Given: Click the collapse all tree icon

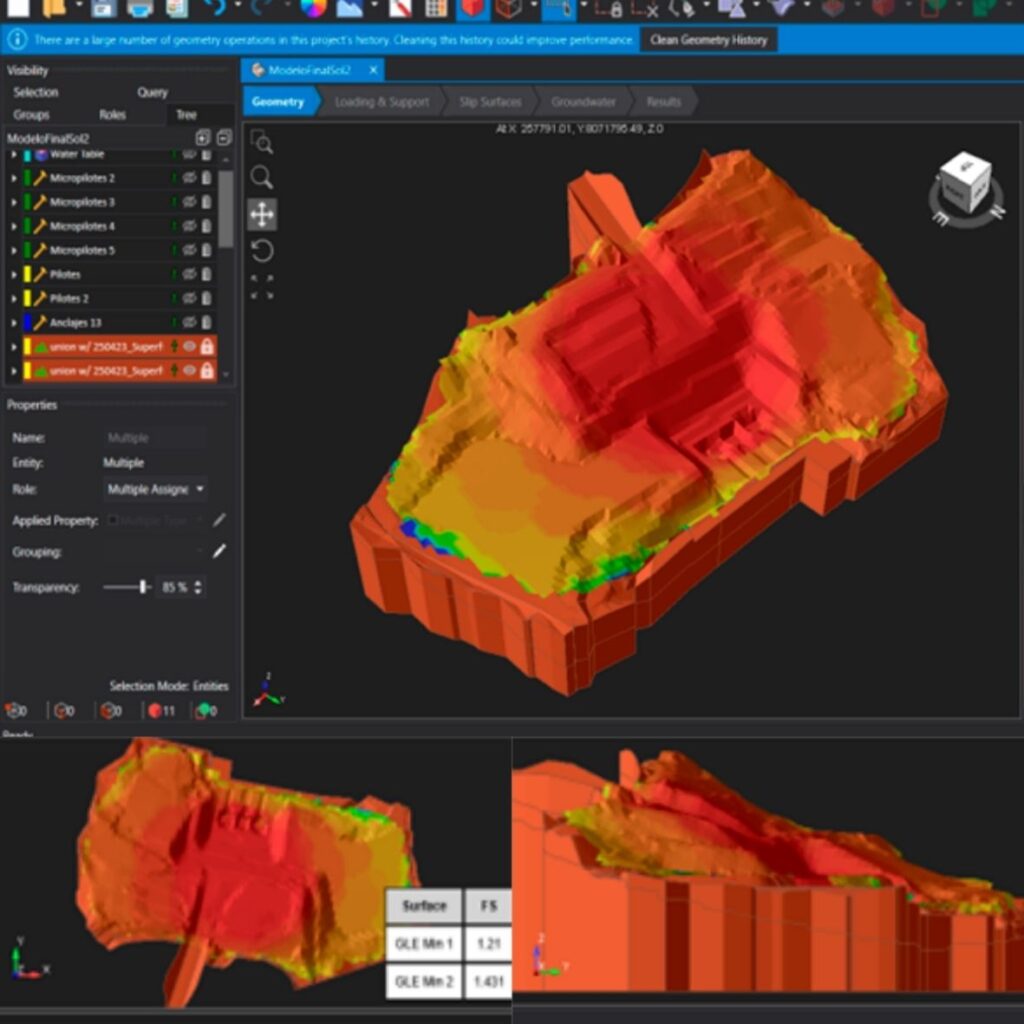Looking at the screenshot, I should [x=223, y=138].
